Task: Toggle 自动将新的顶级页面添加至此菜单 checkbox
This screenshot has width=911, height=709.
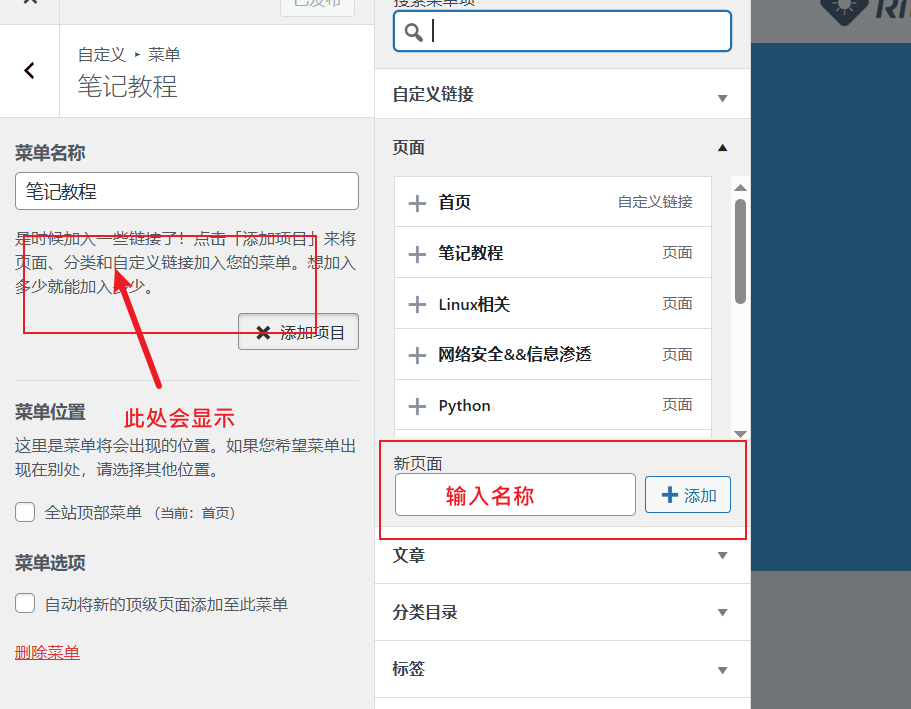Action: click(x=25, y=604)
